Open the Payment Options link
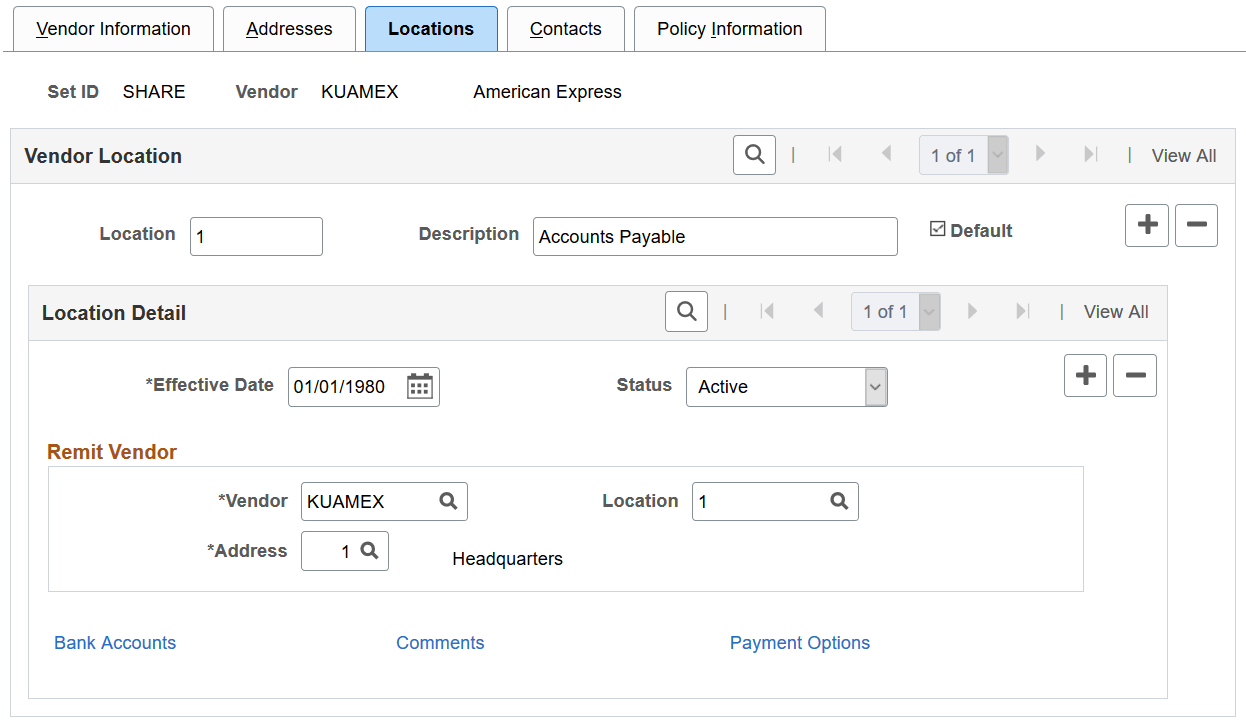 tap(799, 643)
